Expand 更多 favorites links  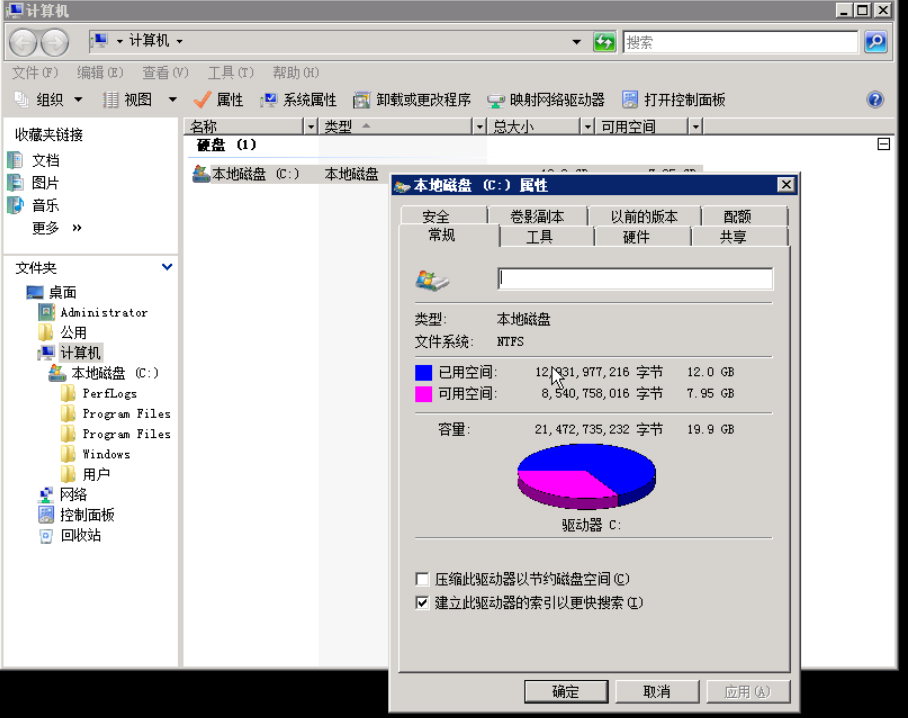tap(57, 228)
